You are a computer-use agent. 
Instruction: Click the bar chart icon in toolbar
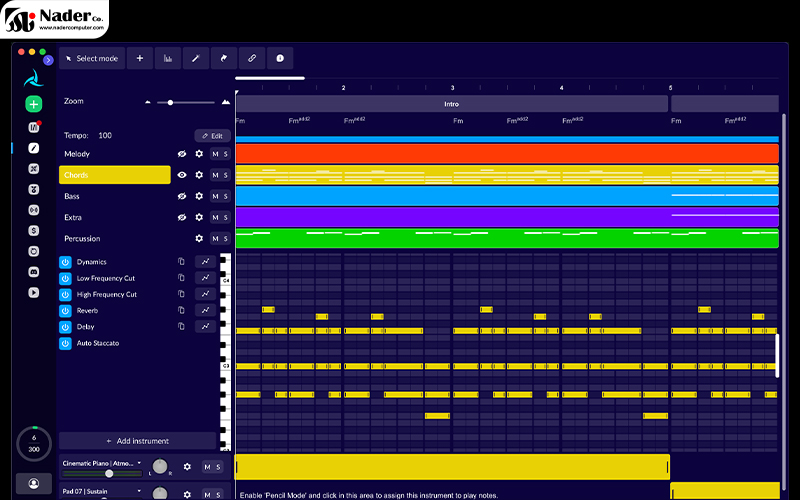click(x=167, y=58)
